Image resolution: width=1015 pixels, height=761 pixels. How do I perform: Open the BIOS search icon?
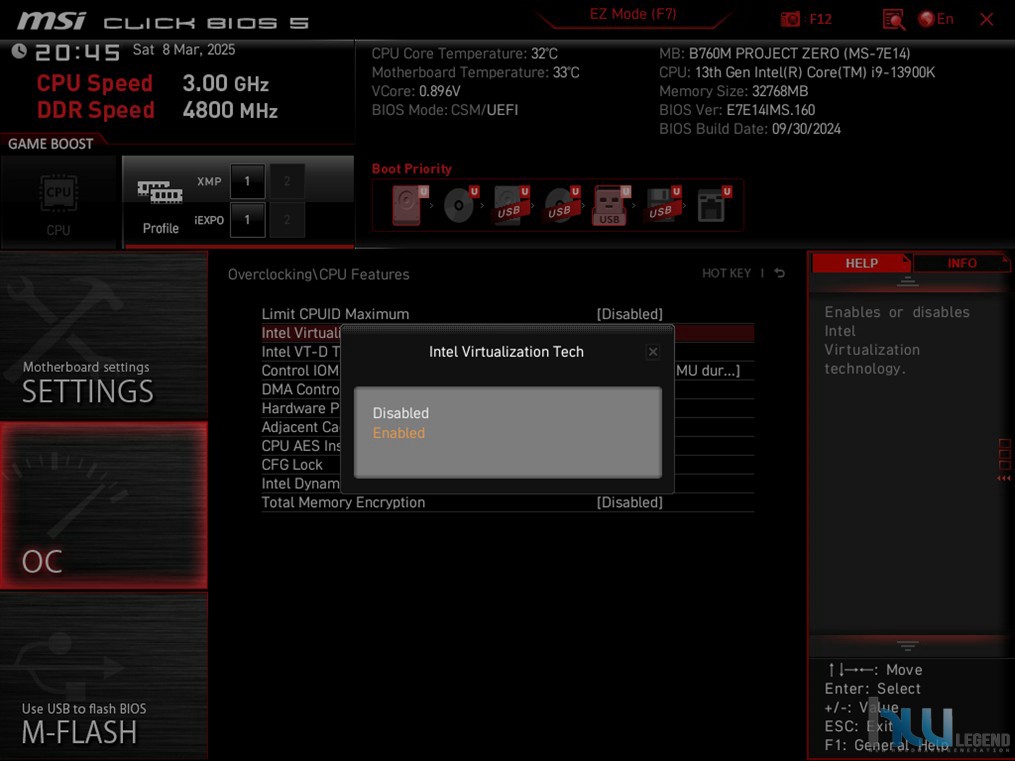(893, 19)
